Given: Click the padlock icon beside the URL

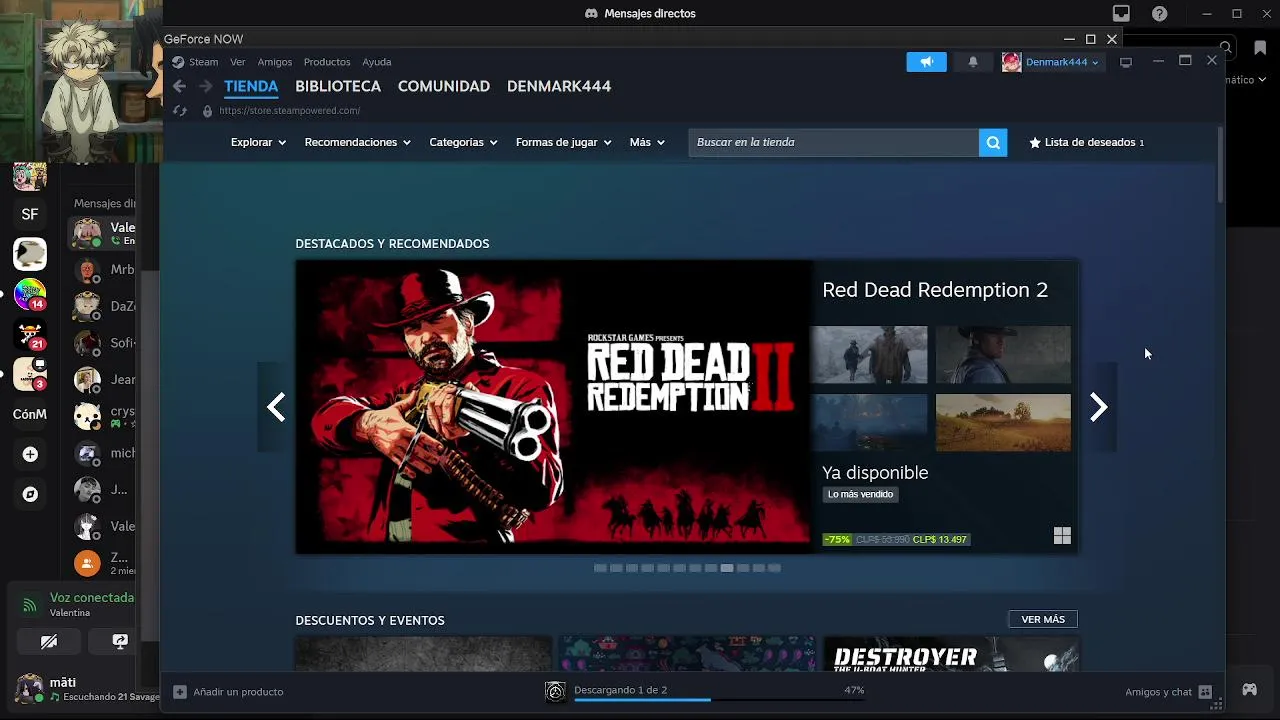Looking at the screenshot, I should tap(208, 111).
